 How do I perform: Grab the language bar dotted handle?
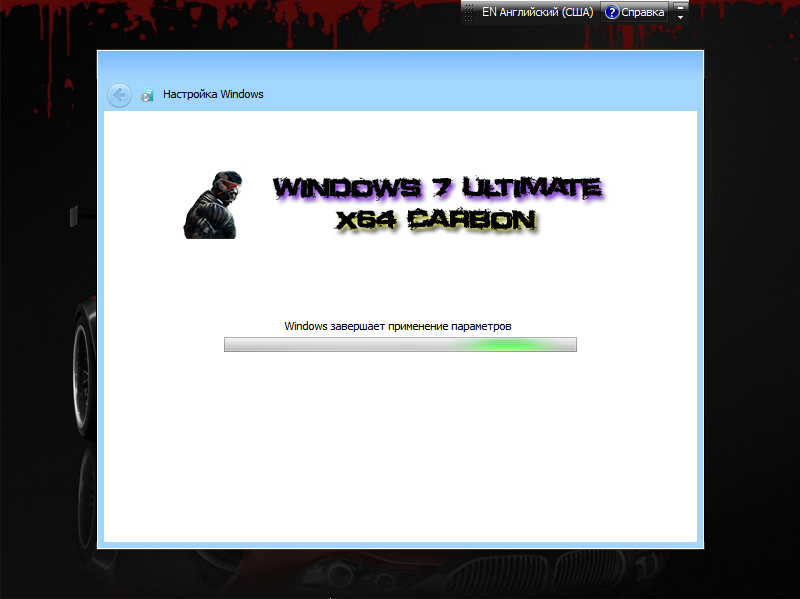(469, 12)
